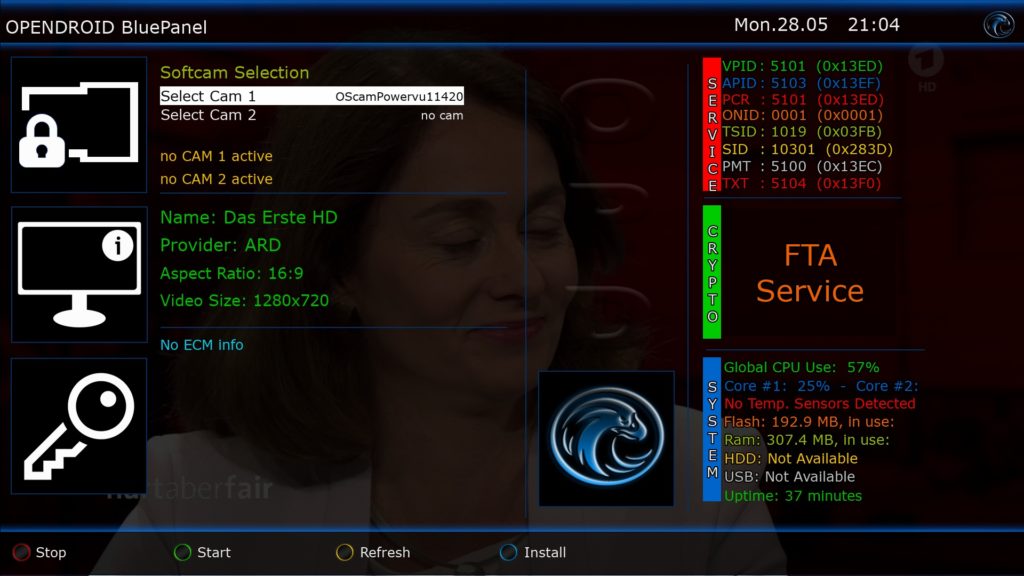This screenshot has height=576, width=1024.
Task: Click the OpenDroid logo in top corner
Action: (999, 25)
